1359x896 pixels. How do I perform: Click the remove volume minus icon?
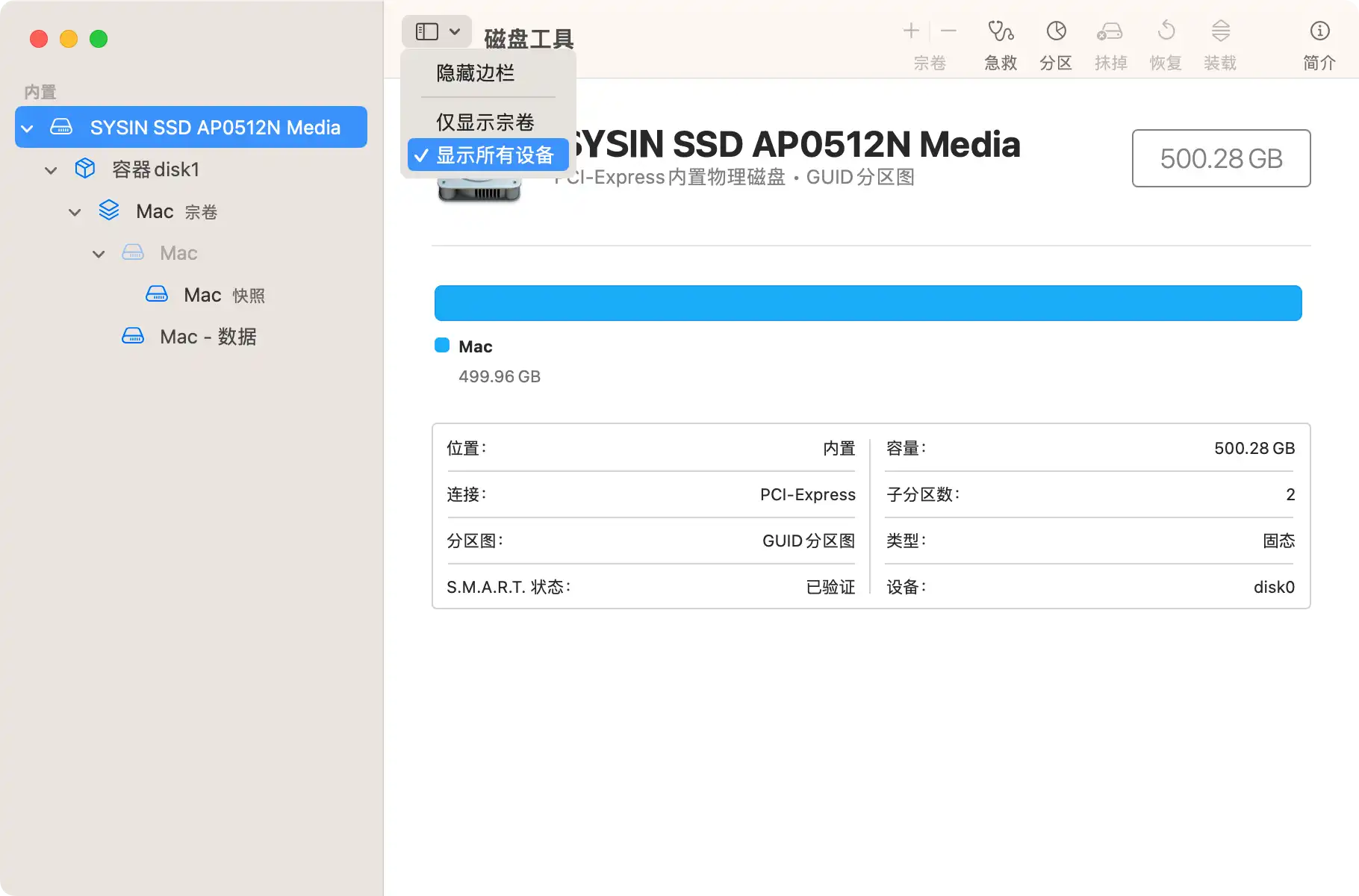(948, 31)
